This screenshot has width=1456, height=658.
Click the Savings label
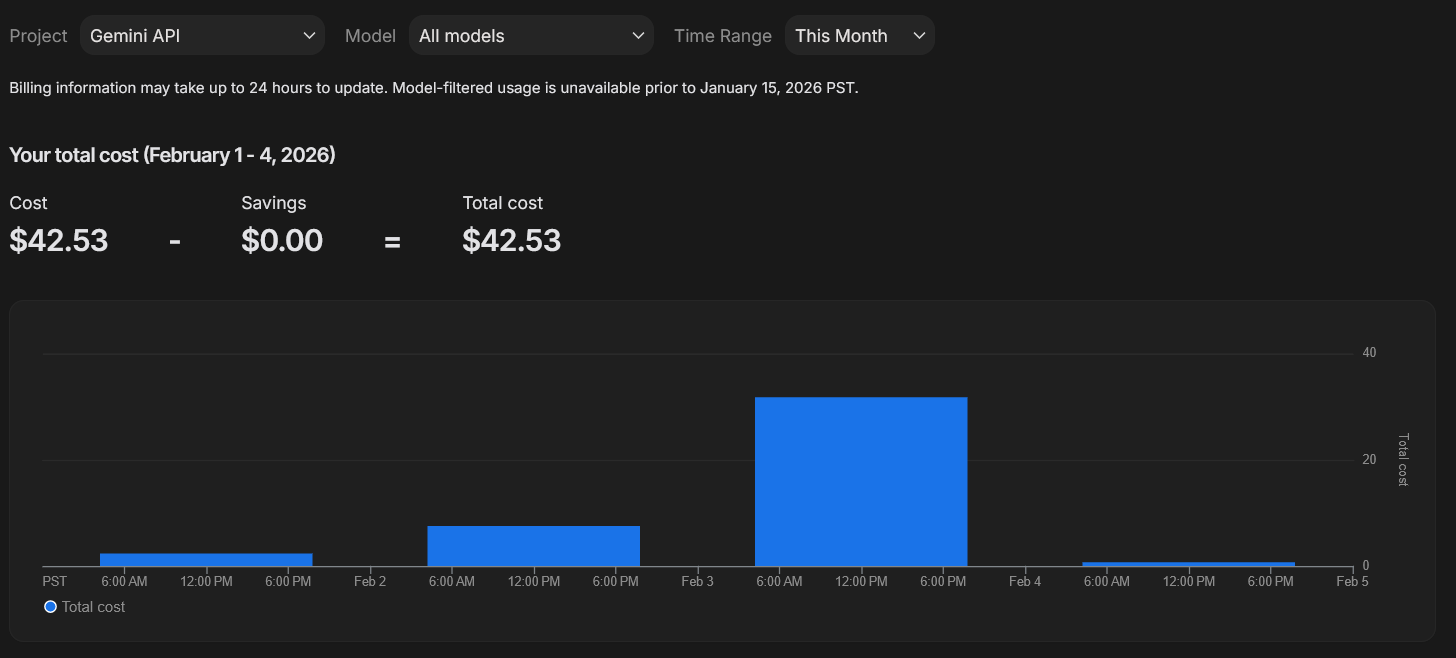tap(274, 203)
